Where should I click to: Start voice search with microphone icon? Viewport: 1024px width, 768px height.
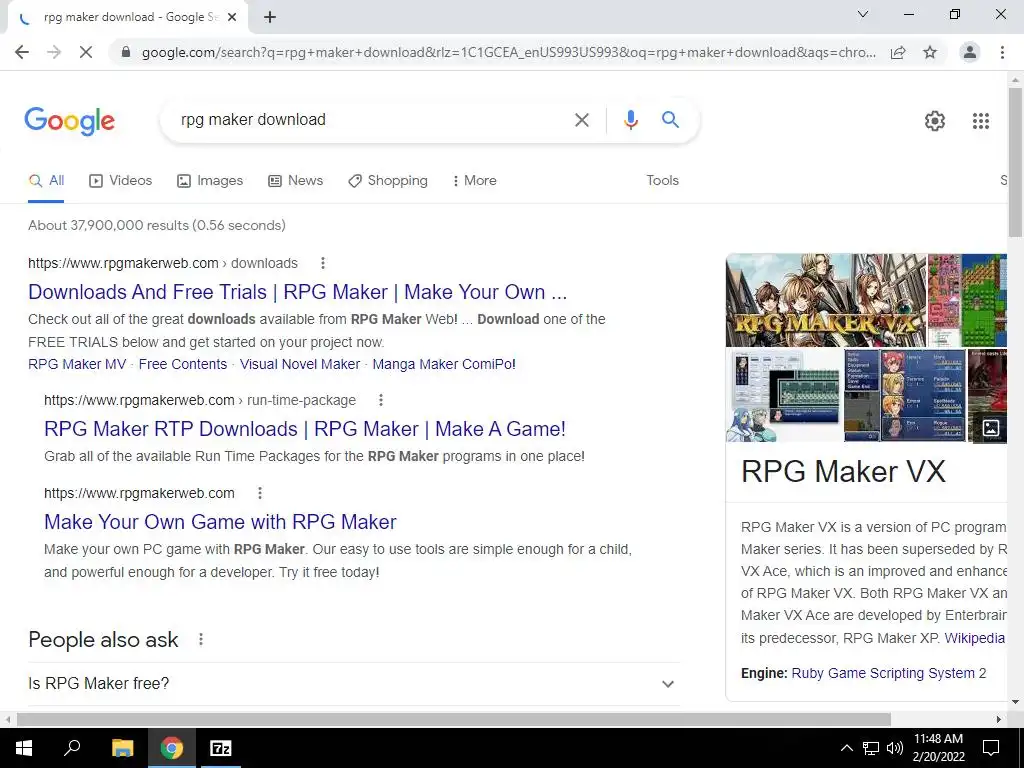[x=630, y=120]
